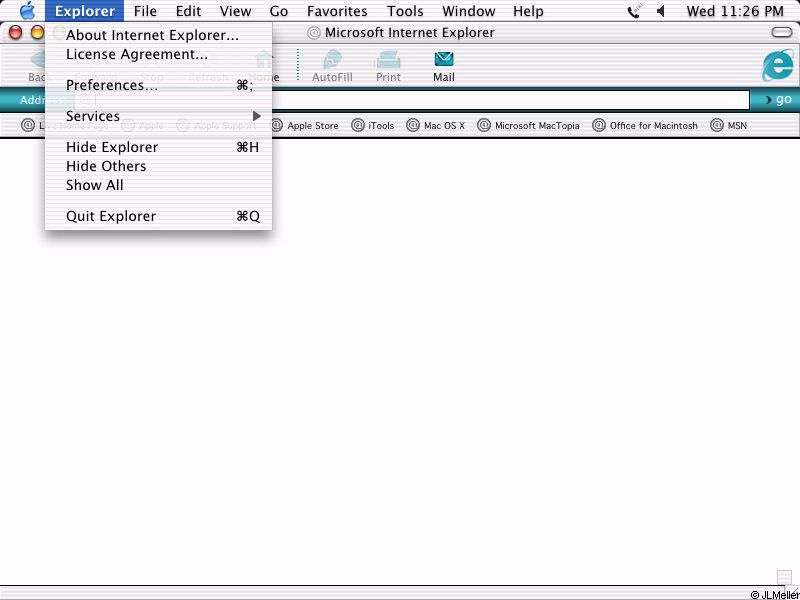This screenshot has height=600, width=800.
Task: Select About Internet Explorer menu item
Action: pyautogui.click(x=159, y=35)
